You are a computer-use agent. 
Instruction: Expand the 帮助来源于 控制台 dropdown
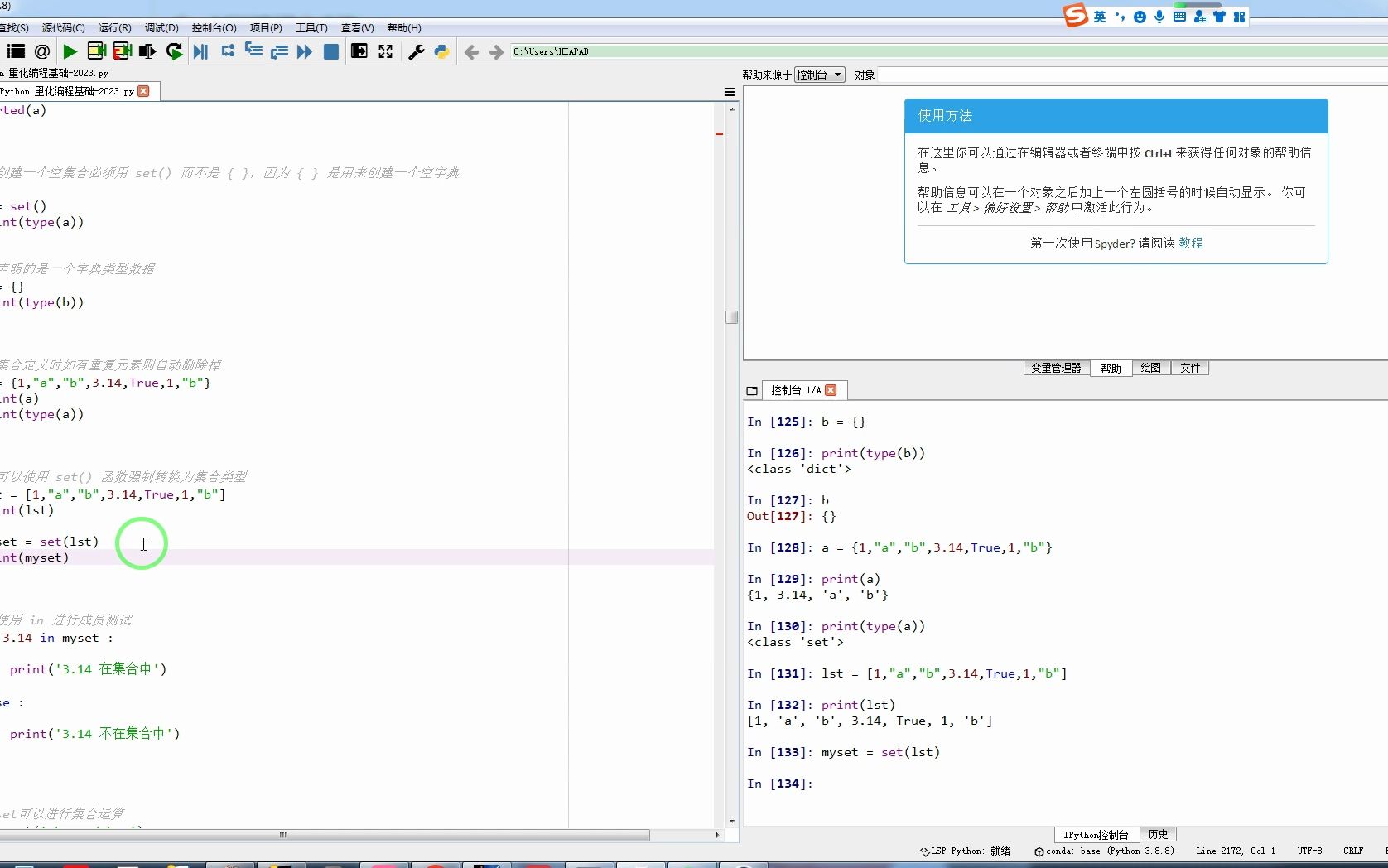(819, 75)
